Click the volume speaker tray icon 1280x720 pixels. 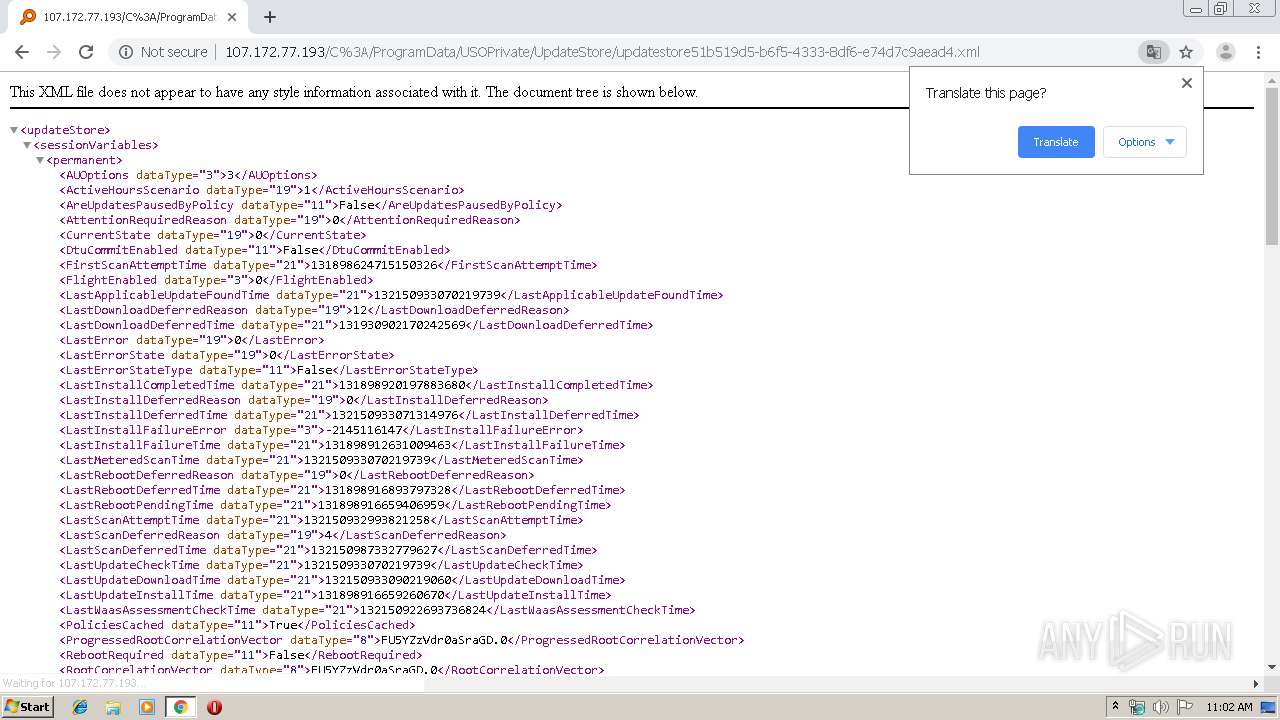(x=1160, y=707)
